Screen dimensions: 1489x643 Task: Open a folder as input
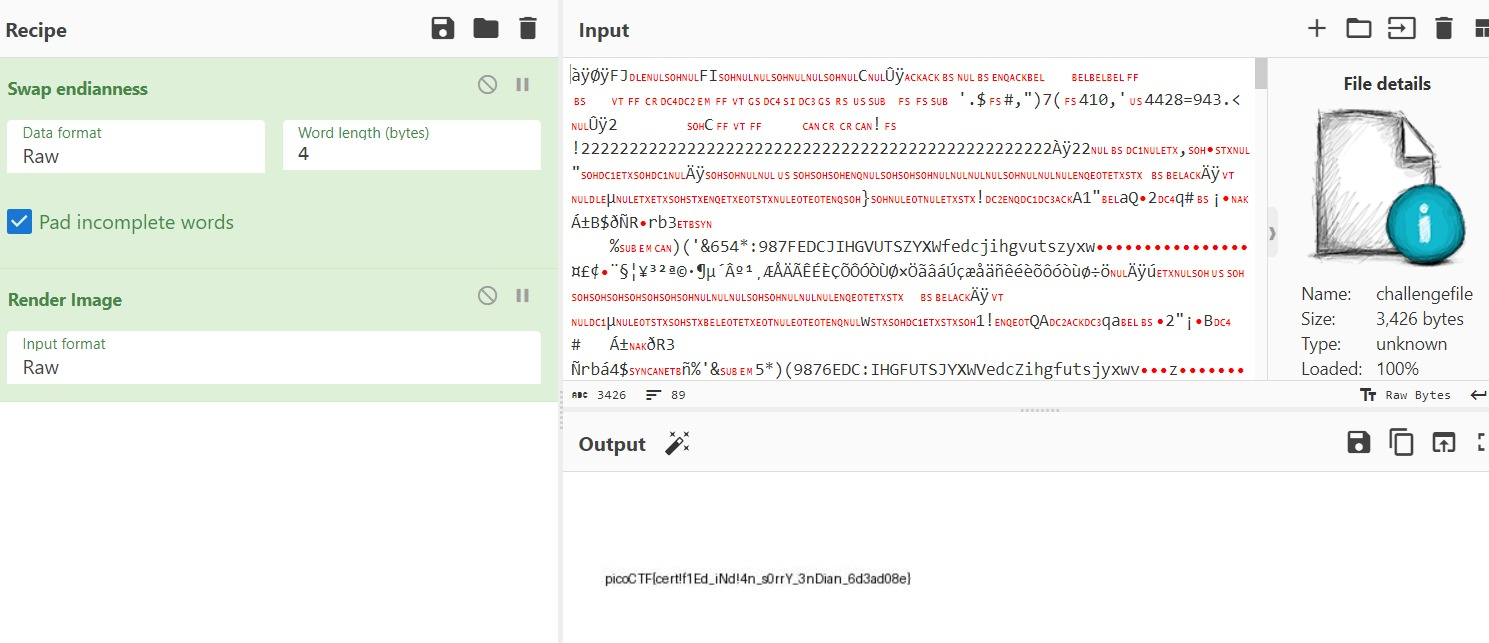tap(1358, 29)
